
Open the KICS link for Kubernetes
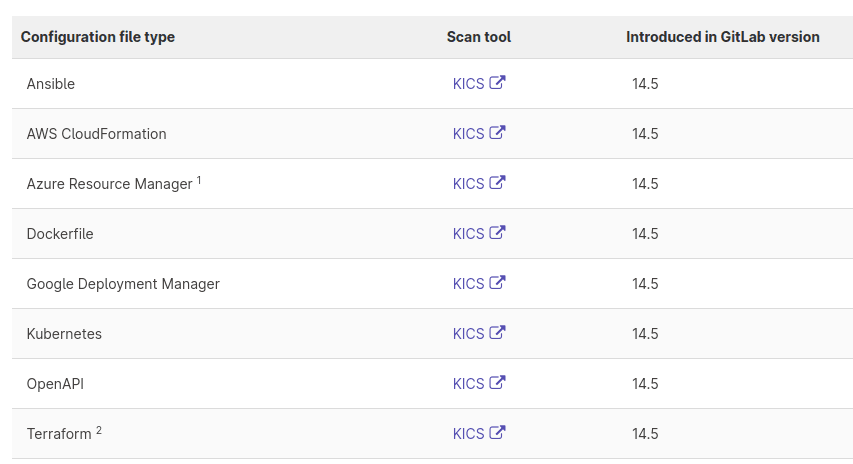[468, 334]
